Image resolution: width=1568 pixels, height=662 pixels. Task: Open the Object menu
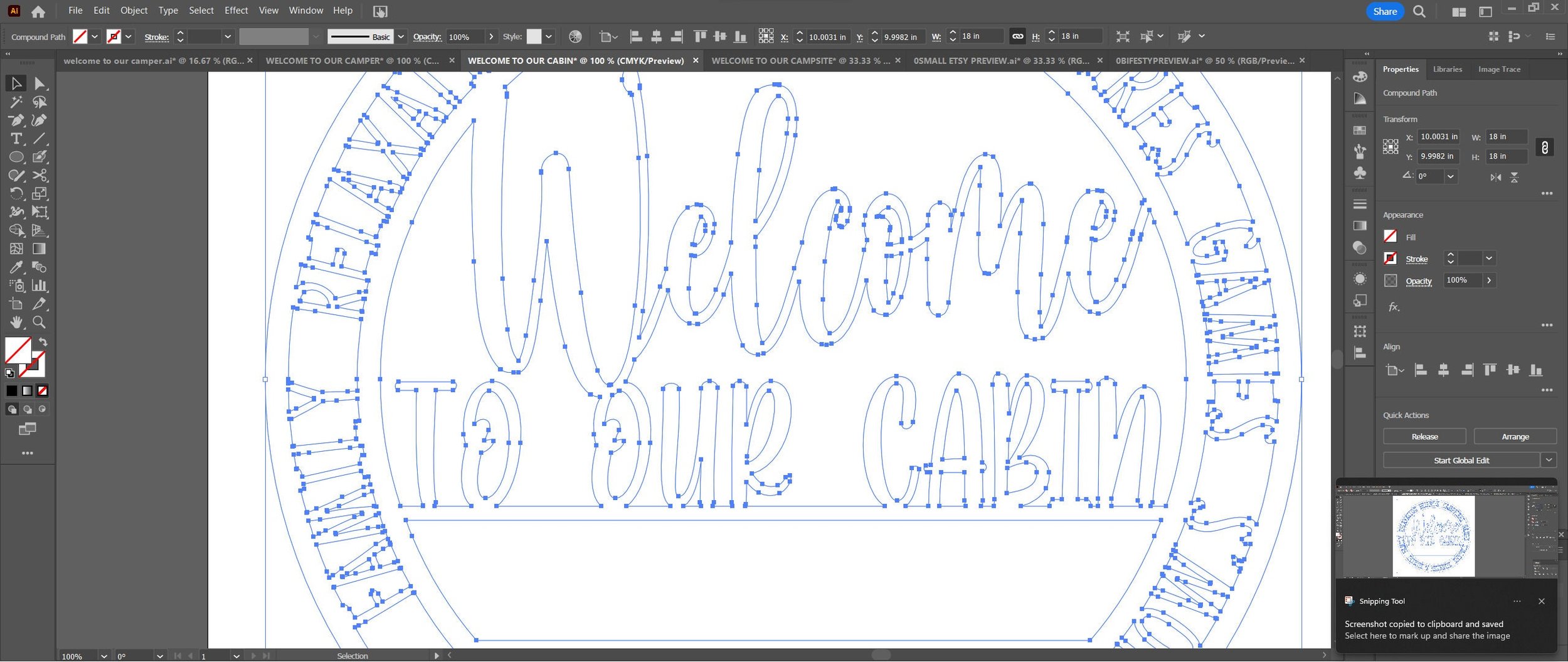(x=134, y=11)
